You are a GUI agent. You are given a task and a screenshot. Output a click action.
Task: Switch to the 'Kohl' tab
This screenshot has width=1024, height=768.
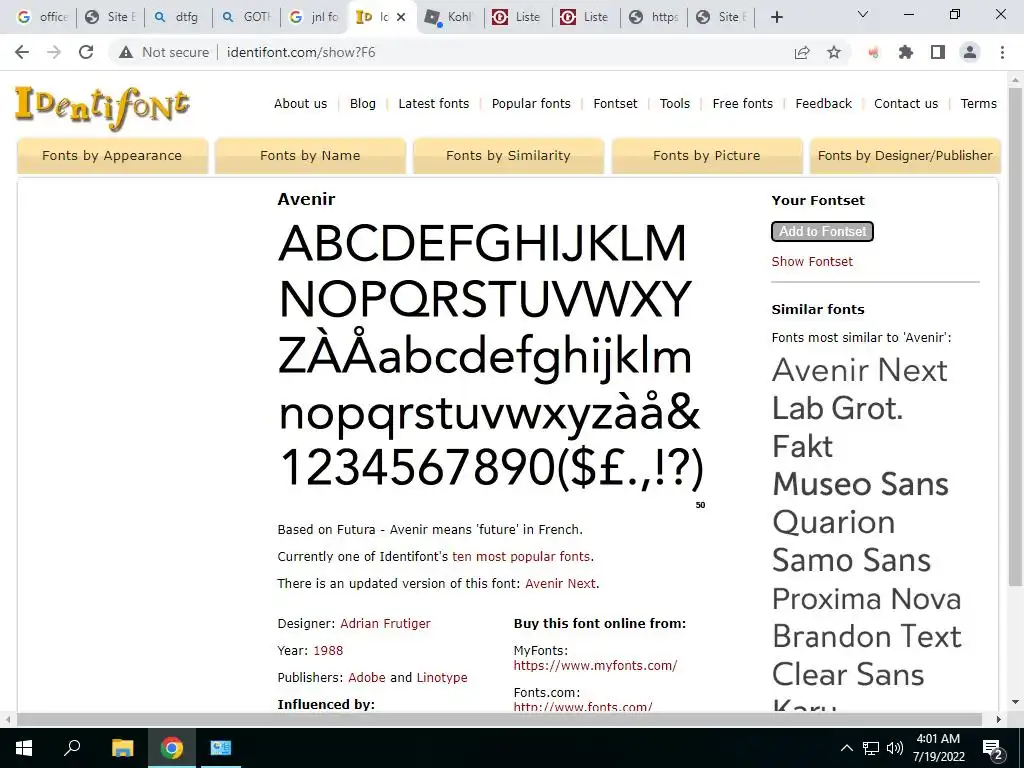tap(450, 17)
